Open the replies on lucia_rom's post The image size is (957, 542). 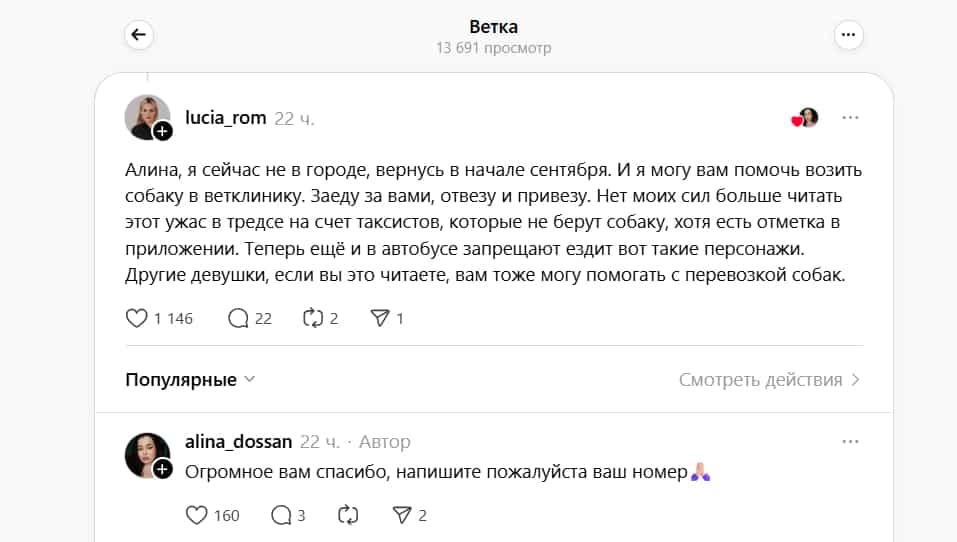coord(238,318)
